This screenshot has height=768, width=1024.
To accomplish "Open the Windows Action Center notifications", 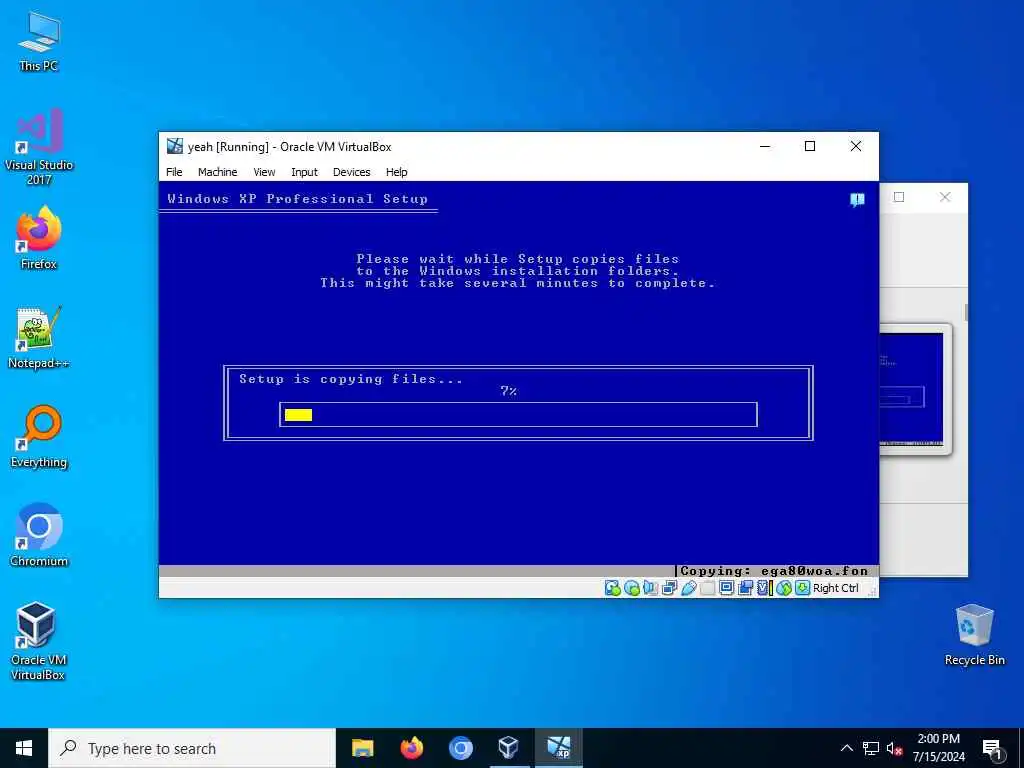I will (x=992, y=748).
